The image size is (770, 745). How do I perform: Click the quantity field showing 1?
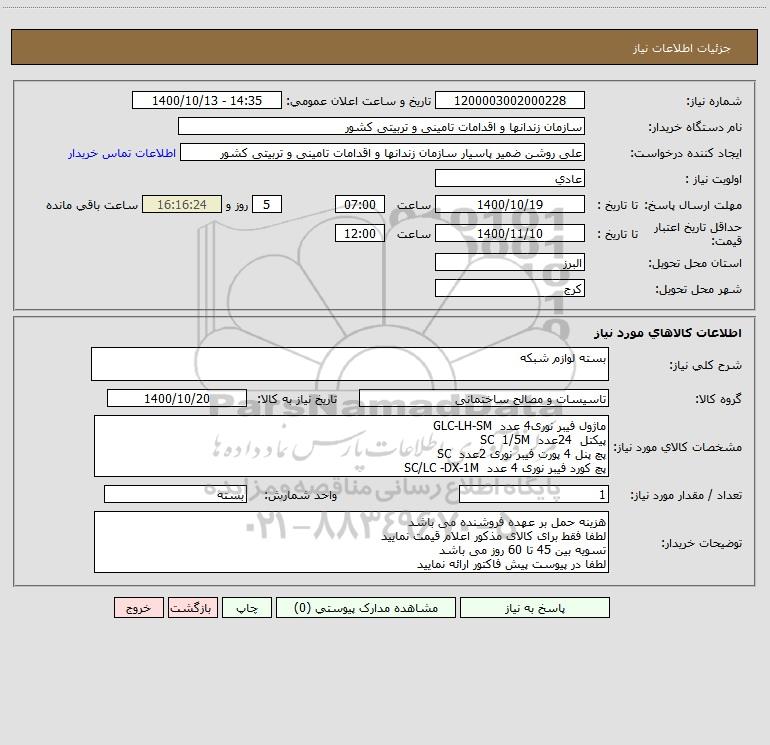[534, 495]
